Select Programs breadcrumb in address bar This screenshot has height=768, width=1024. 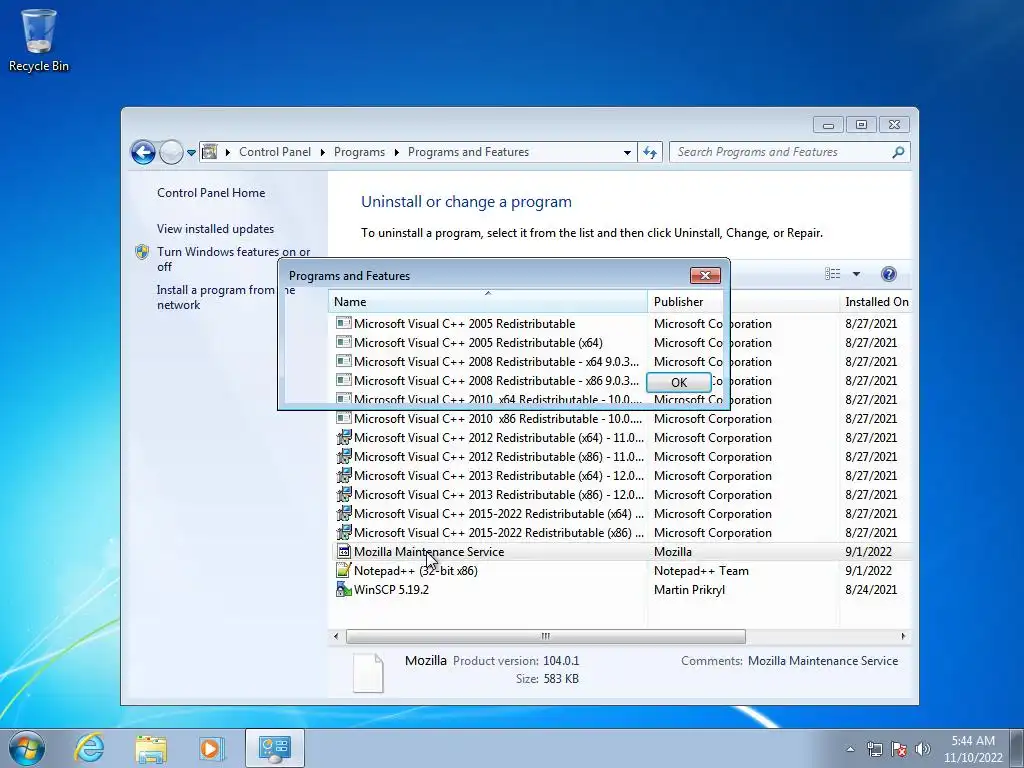(x=359, y=152)
